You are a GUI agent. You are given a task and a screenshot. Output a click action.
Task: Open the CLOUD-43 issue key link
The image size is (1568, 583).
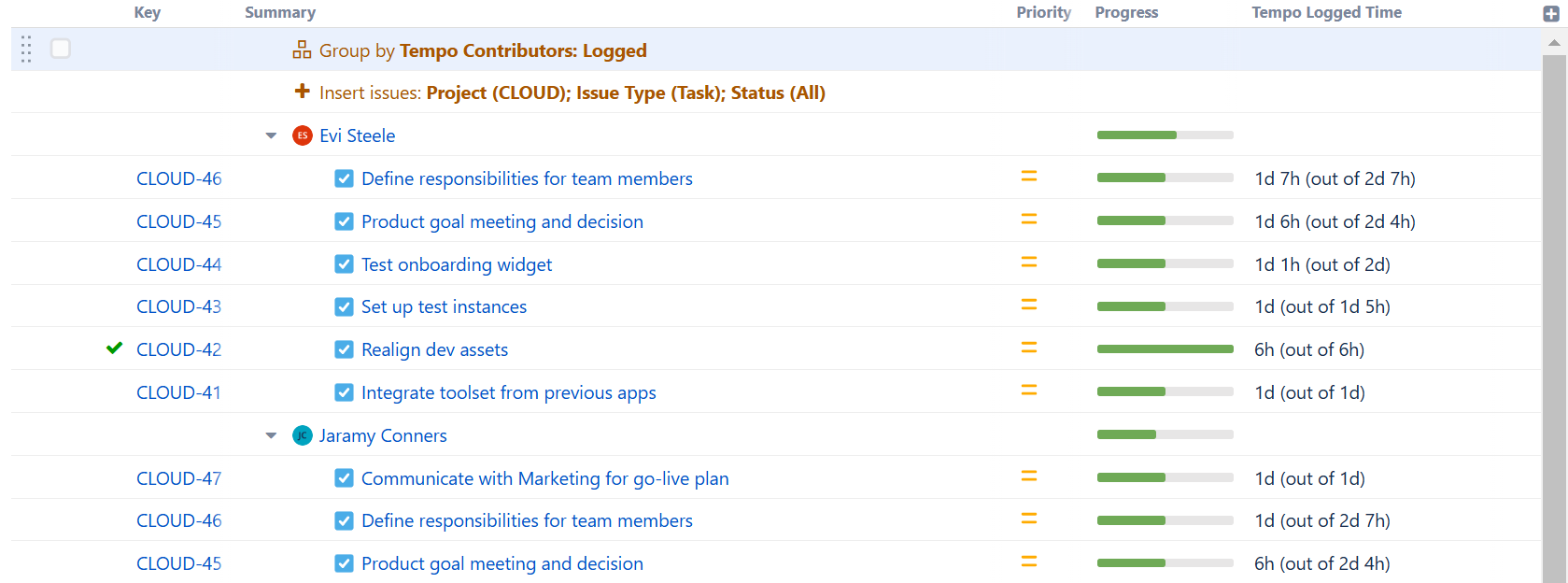coord(178,306)
